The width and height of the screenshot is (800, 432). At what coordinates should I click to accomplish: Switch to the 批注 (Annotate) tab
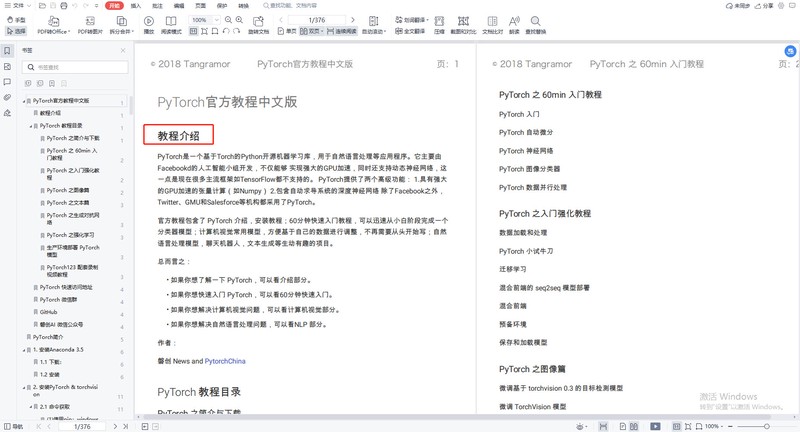[157, 6]
